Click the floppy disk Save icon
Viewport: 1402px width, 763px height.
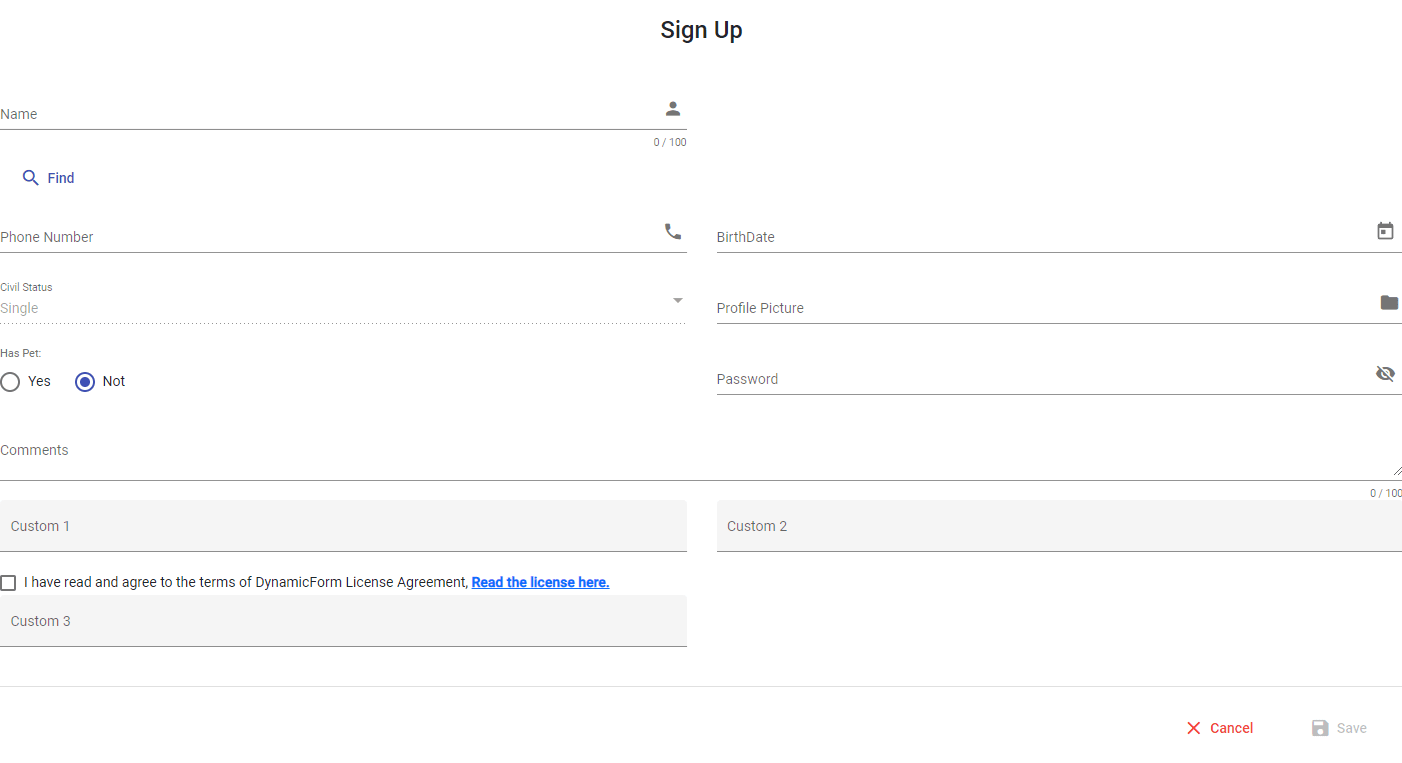(1320, 728)
